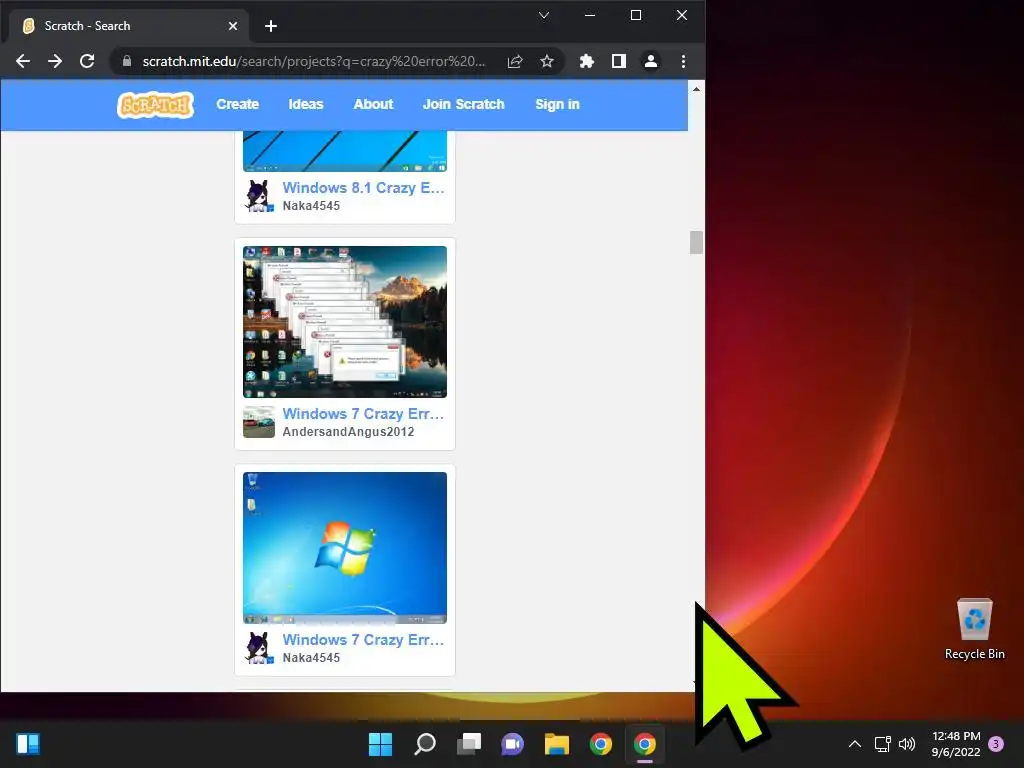Open notification count badge
The width and height of the screenshot is (1024, 768).
pyautogui.click(x=996, y=744)
